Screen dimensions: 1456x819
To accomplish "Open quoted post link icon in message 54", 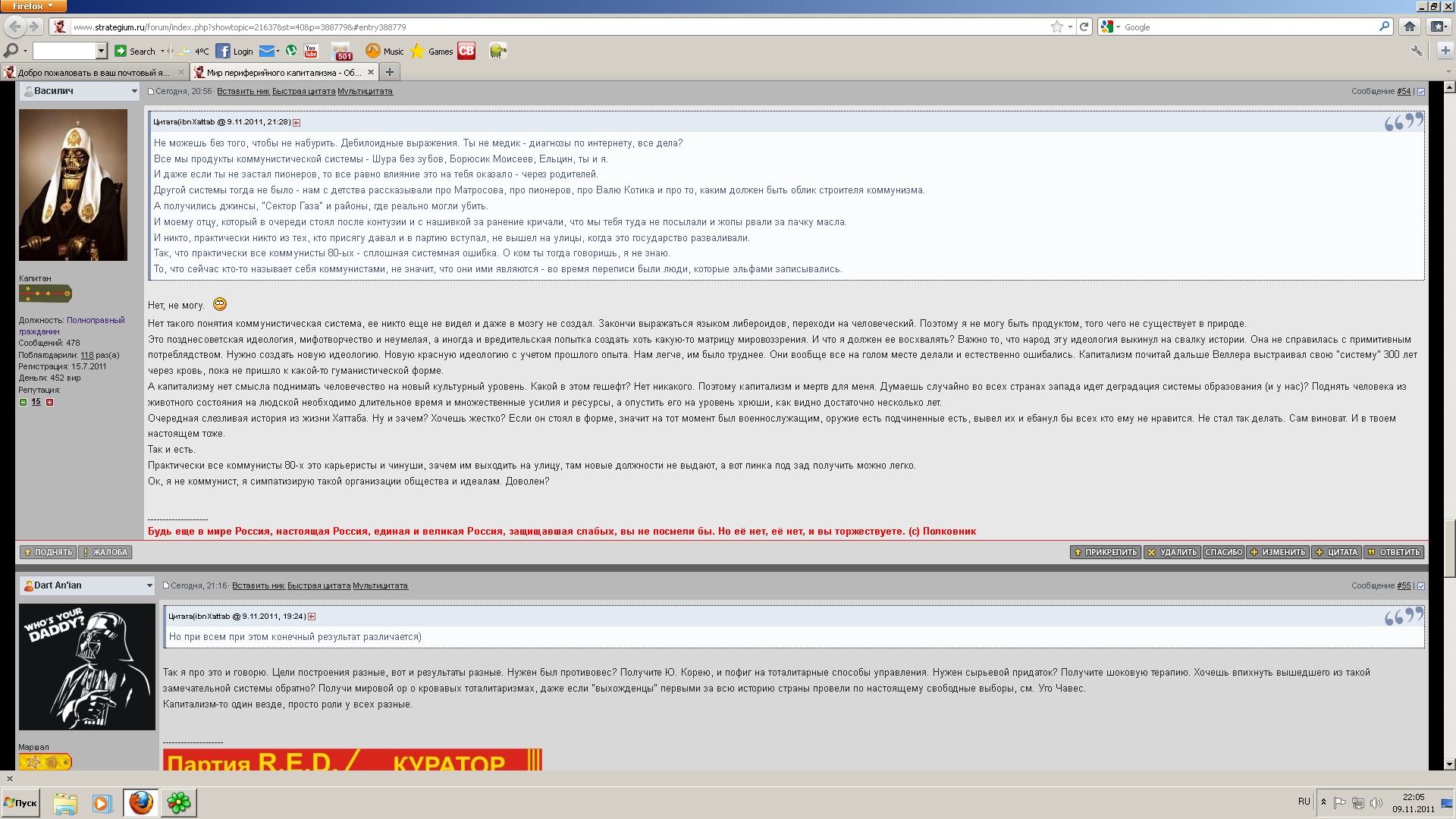I will point(297,122).
